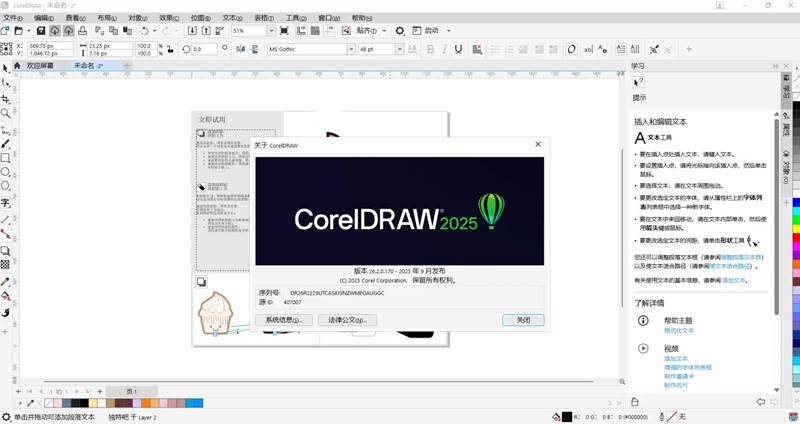Click the 关闭 button in About dialog
Image resolution: width=800 pixels, height=424 pixels.
(523, 320)
